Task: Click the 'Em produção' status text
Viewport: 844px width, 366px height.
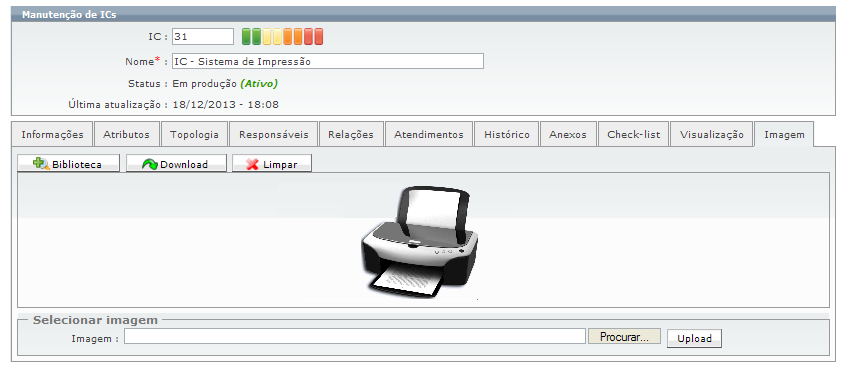Action: (x=205, y=83)
